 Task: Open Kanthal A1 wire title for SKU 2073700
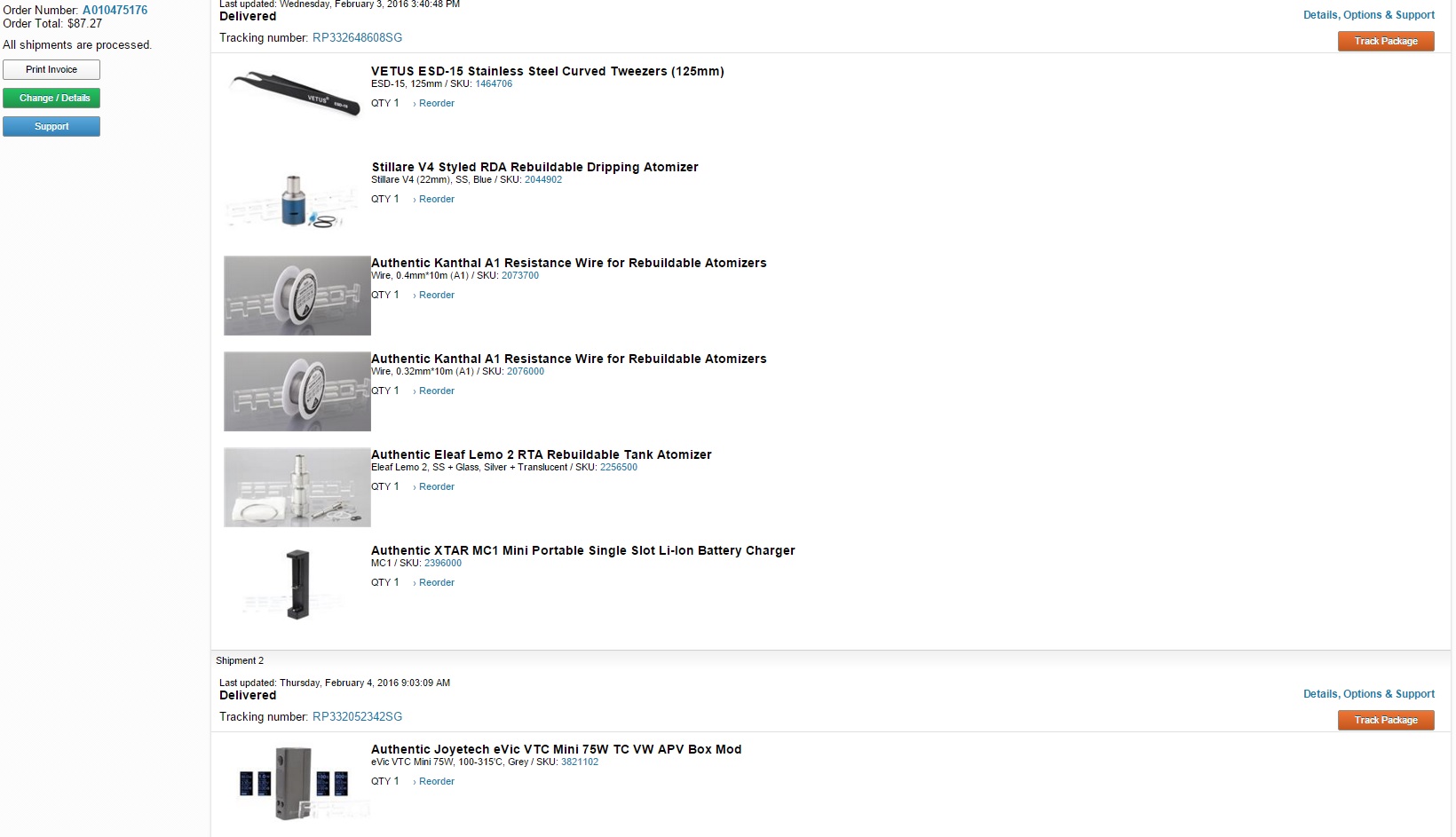(568, 263)
